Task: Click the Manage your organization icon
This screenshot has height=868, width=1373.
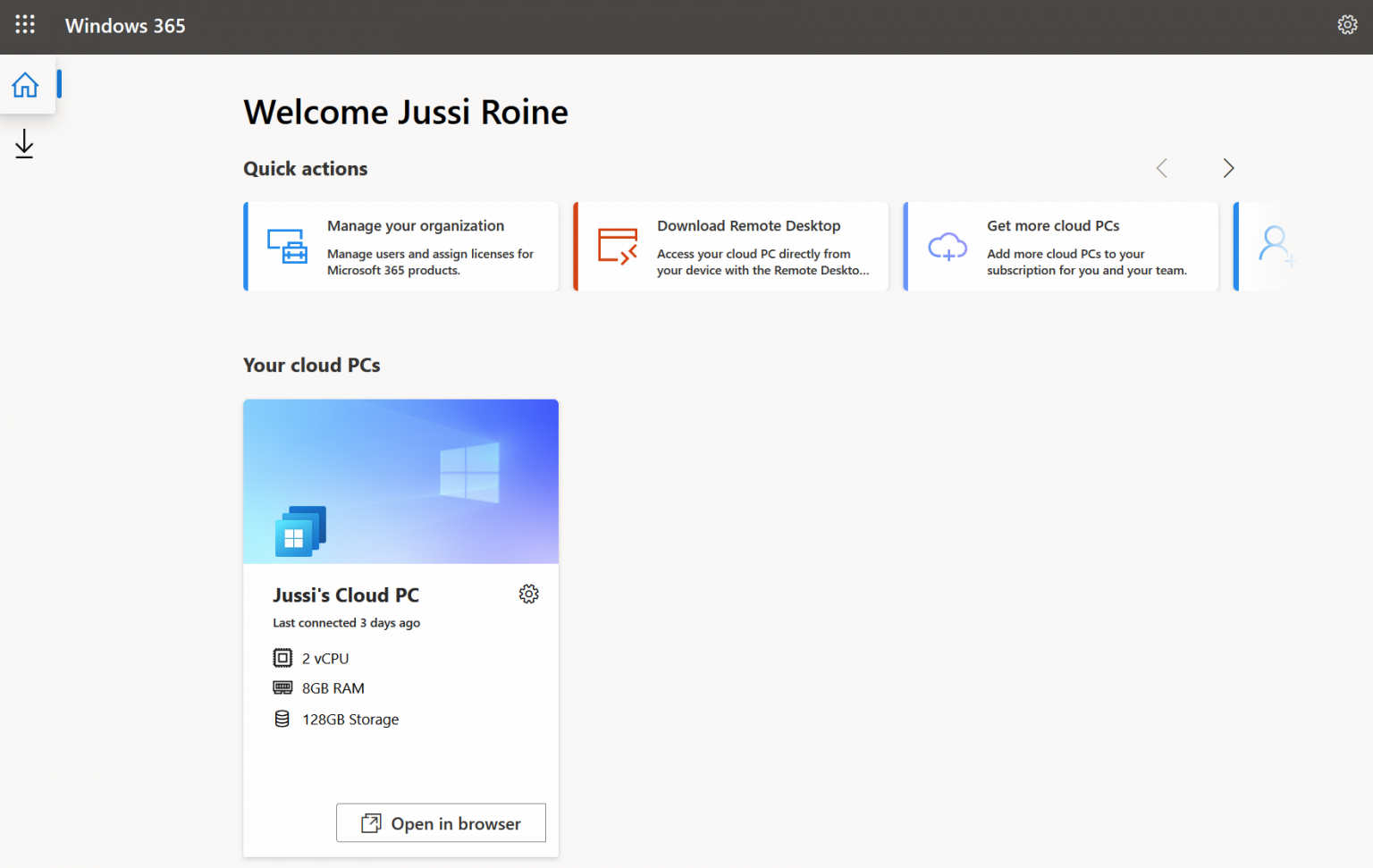Action: click(287, 246)
